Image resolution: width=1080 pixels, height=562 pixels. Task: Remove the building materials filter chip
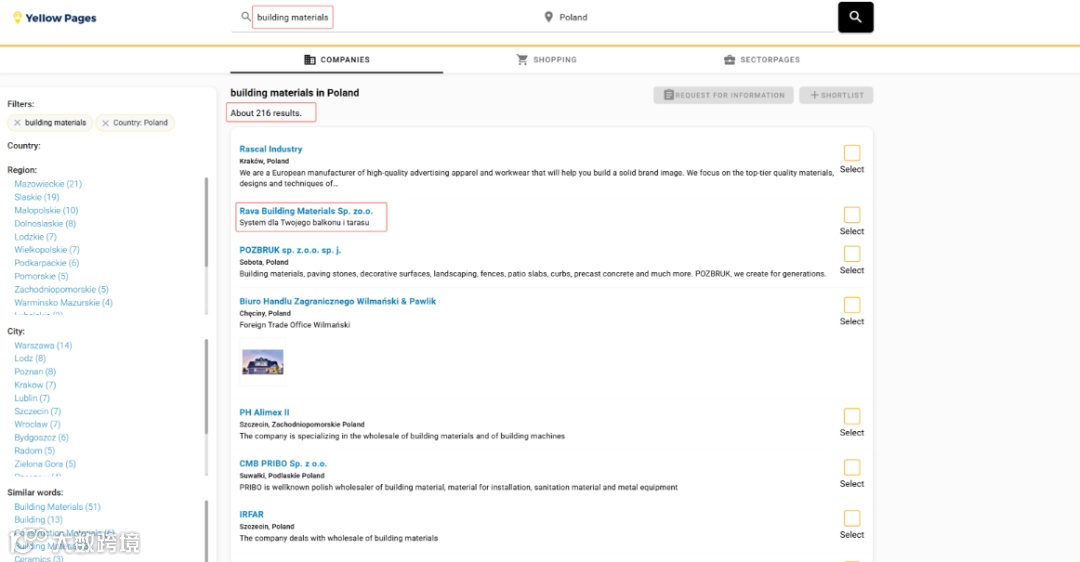tap(17, 123)
